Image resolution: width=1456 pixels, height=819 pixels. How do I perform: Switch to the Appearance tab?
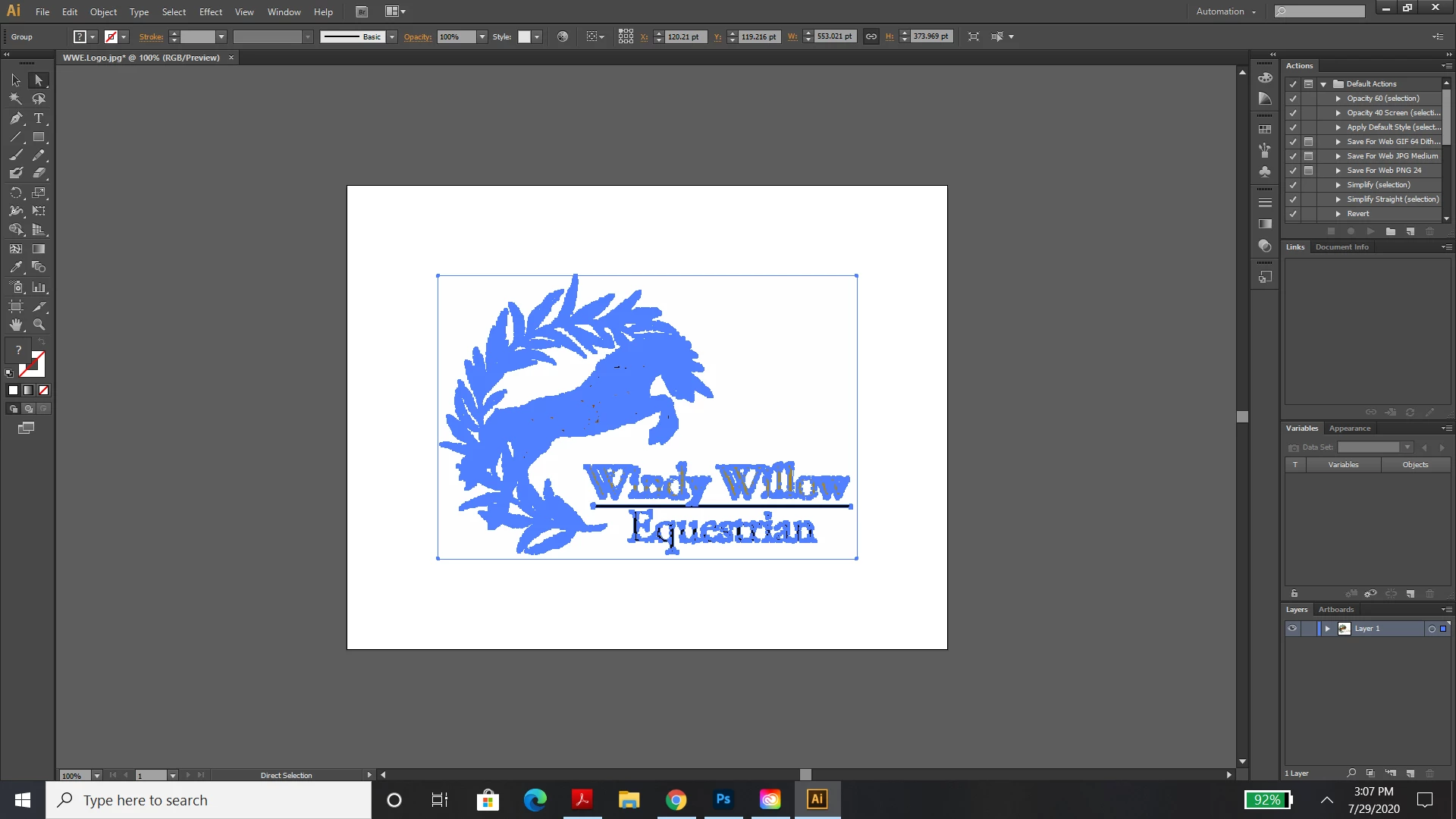click(x=1349, y=428)
